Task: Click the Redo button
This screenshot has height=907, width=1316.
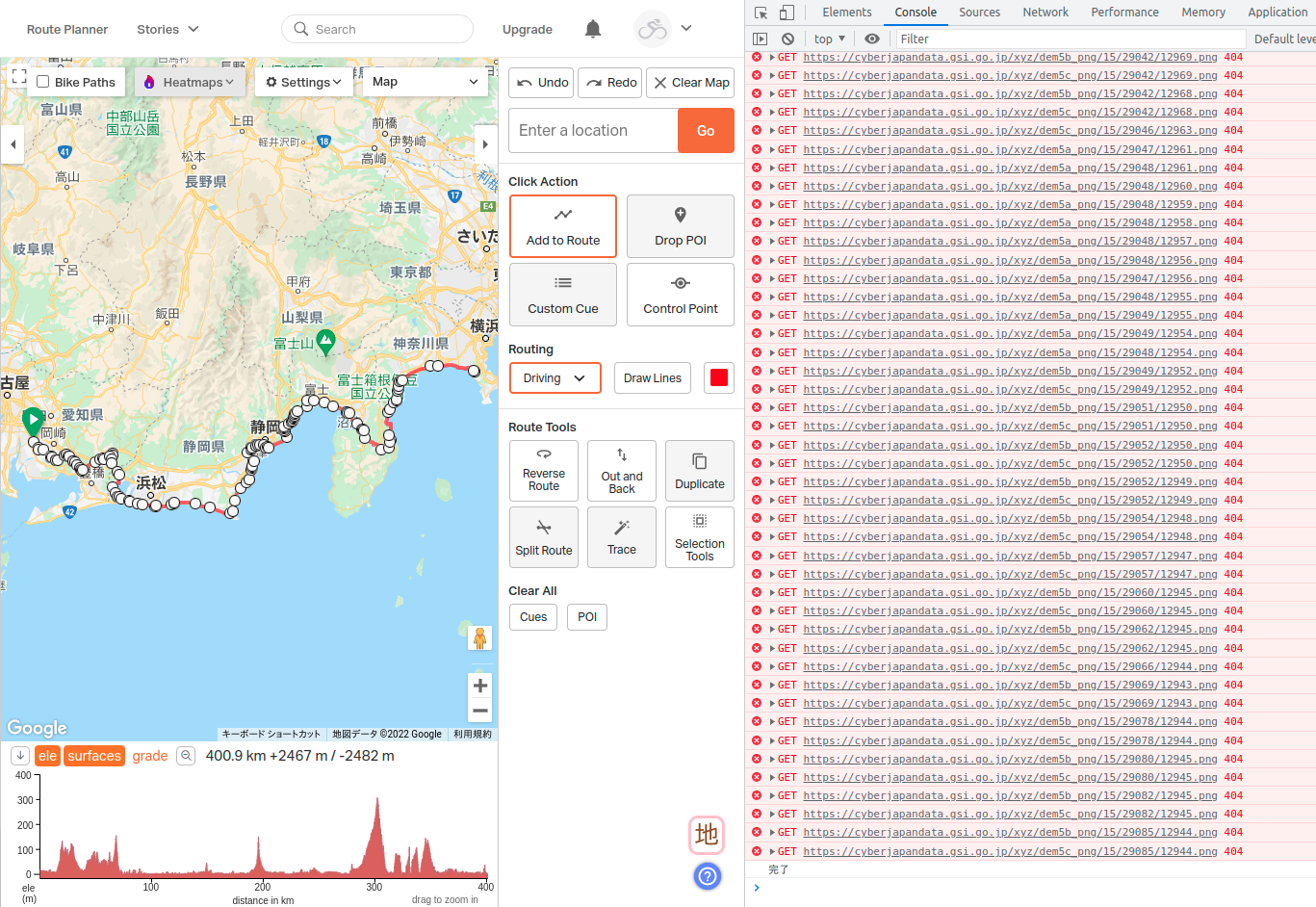Action: click(x=610, y=83)
